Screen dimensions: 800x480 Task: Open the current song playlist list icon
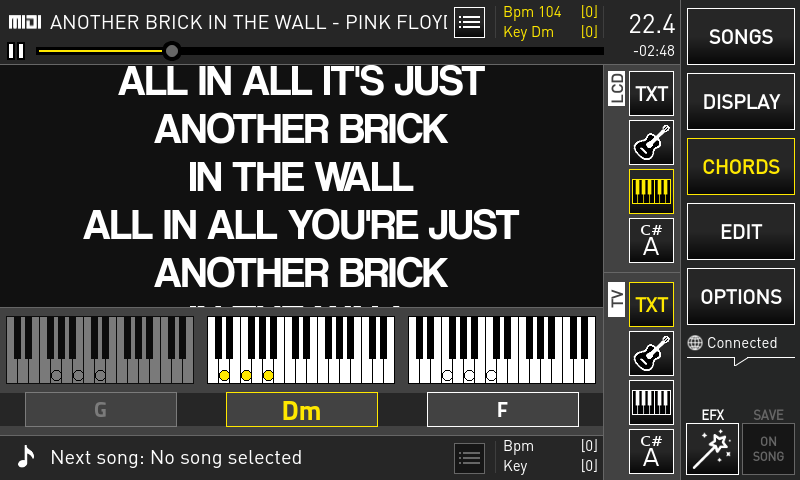coord(469,22)
